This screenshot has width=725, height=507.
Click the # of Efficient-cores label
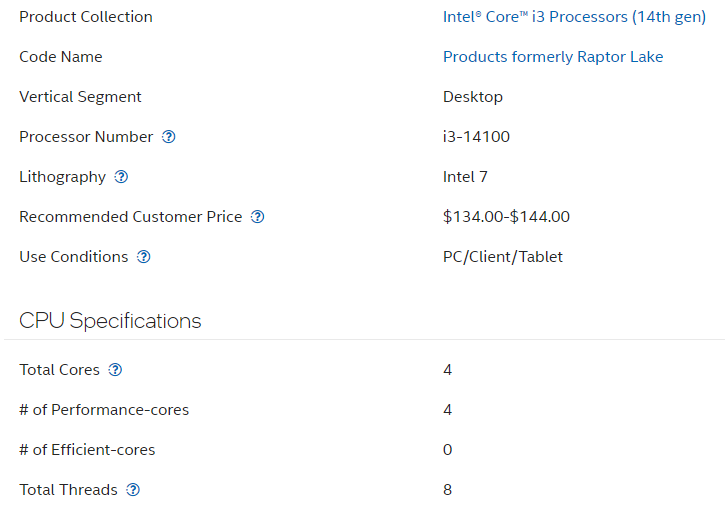tap(87, 450)
